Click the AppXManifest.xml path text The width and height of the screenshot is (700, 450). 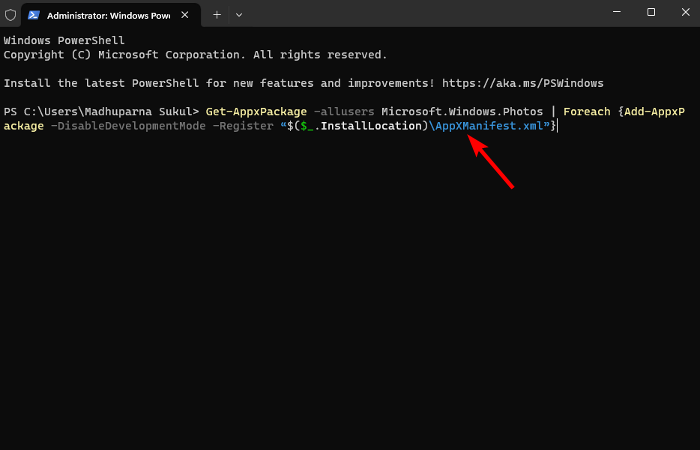(488, 126)
